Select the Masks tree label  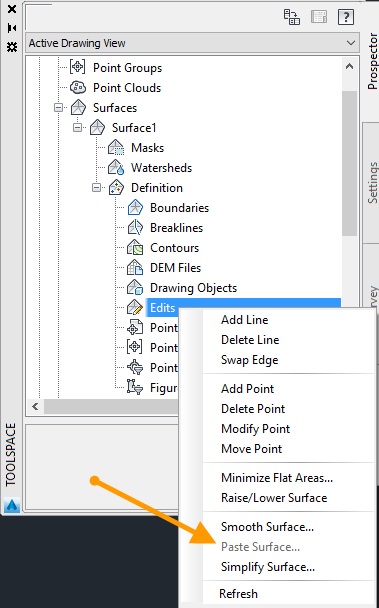coord(147,148)
